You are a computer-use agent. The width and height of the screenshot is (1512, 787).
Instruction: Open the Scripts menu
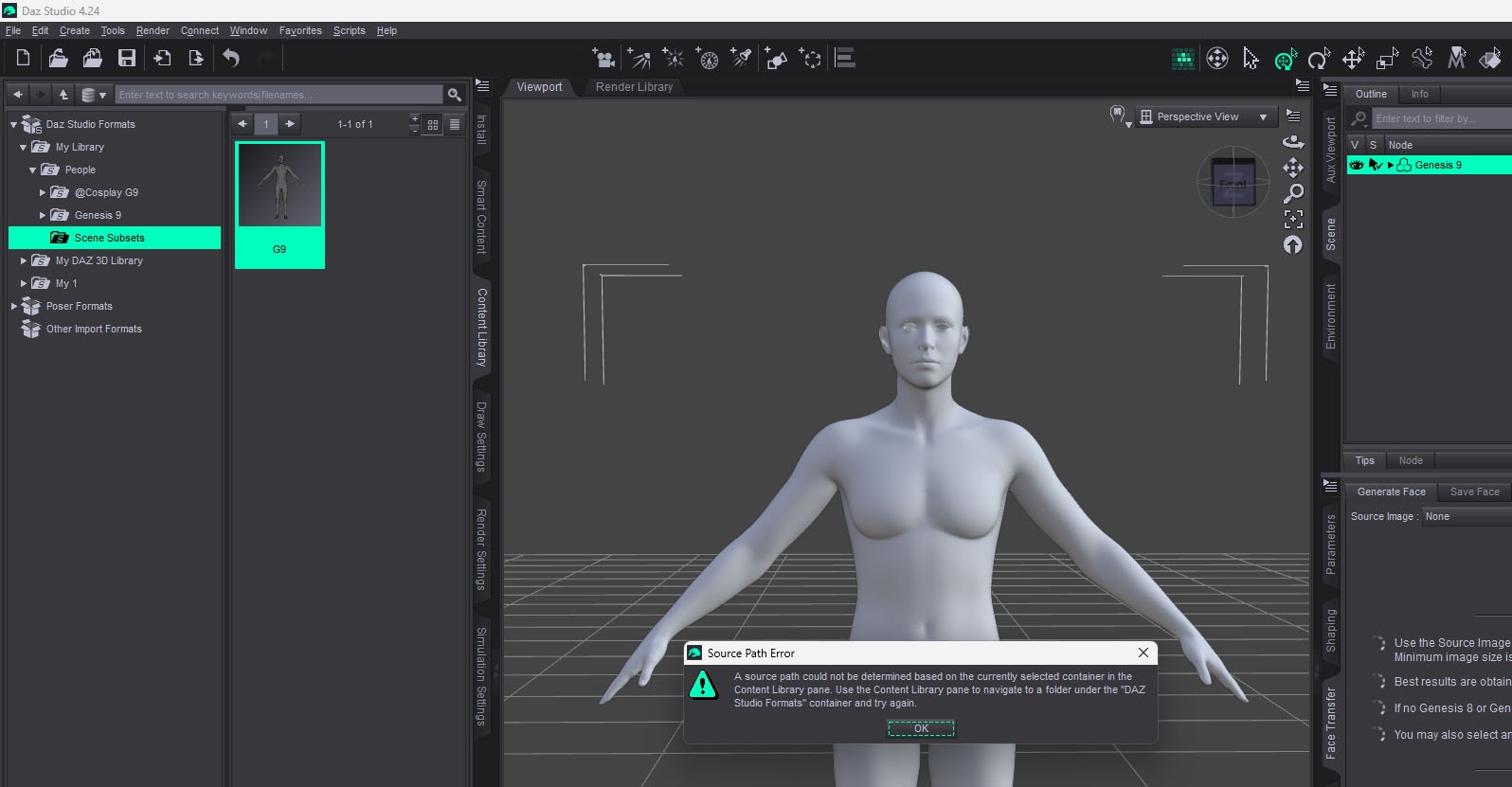[x=349, y=30]
